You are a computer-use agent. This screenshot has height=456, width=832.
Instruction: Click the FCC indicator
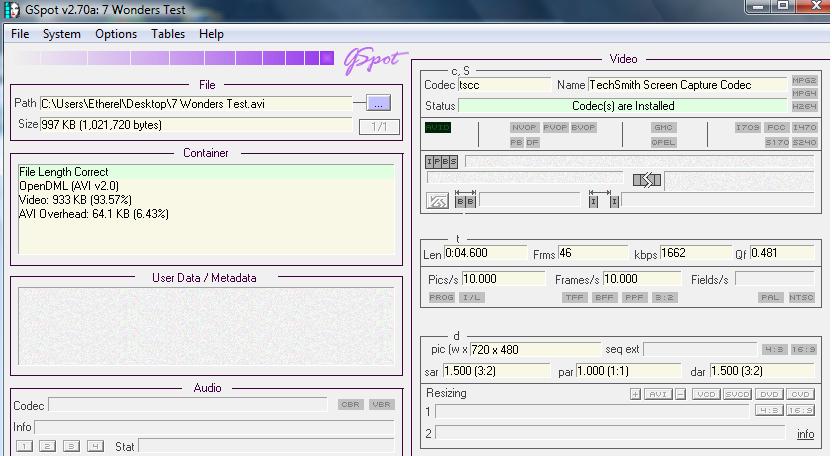pyautogui.click(x=776, y=127)
